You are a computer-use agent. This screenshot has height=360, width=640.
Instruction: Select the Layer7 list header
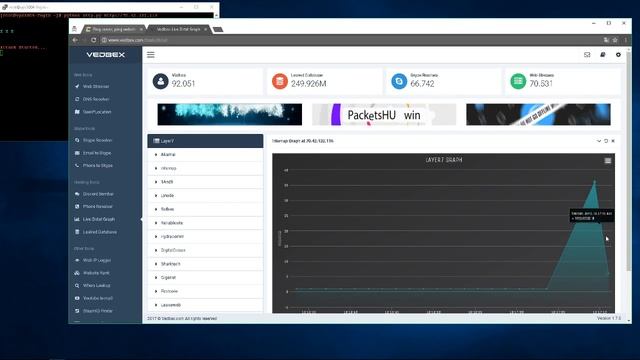[205, 141]
